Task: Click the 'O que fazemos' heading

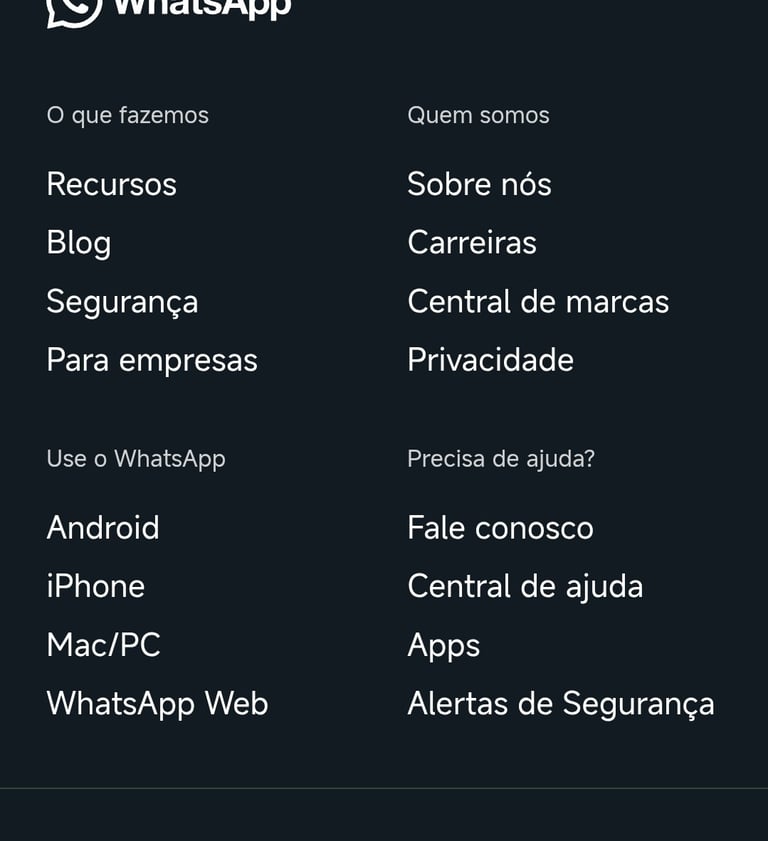Action: pos(127,115)
